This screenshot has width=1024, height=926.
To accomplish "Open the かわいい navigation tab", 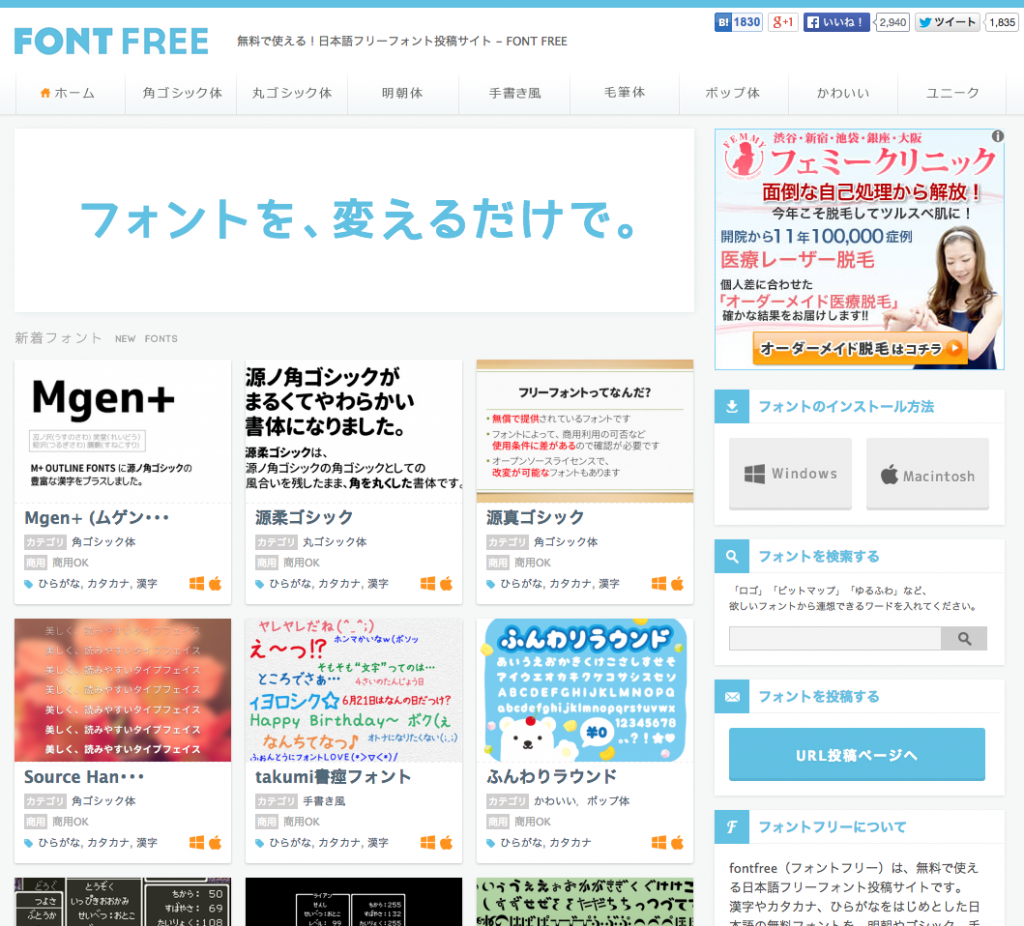I will click(x=843, y=93).
